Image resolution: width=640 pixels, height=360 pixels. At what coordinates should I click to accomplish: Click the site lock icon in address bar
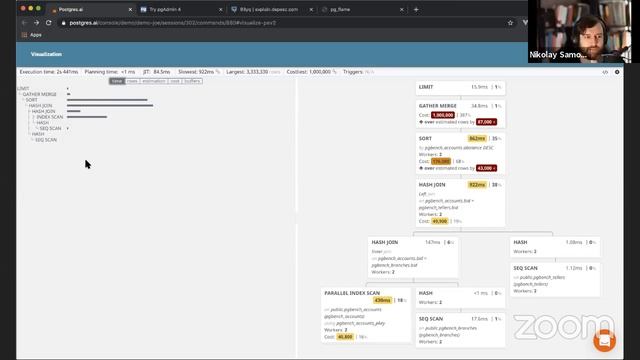(63, 23)
